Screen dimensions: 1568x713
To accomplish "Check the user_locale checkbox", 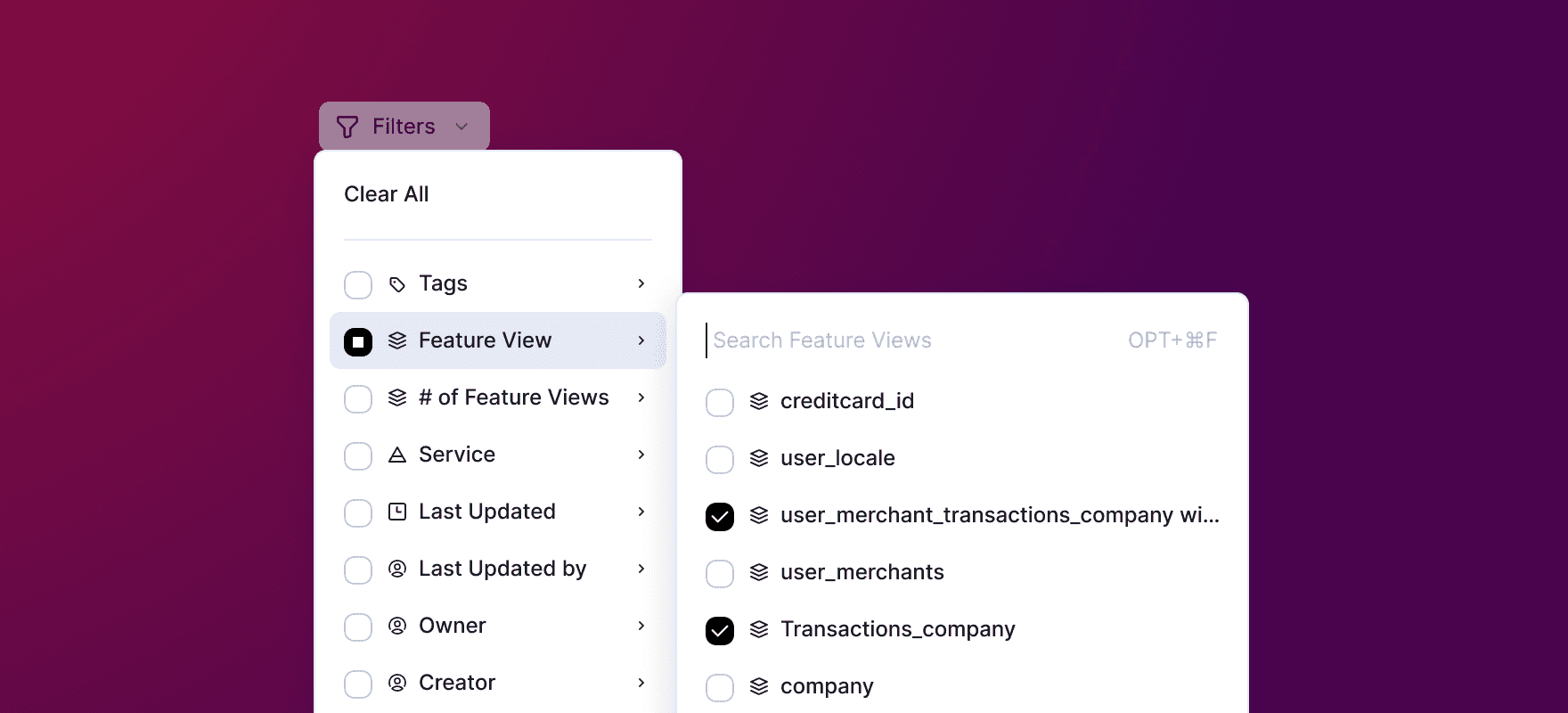I will click(x=720, y=460).
